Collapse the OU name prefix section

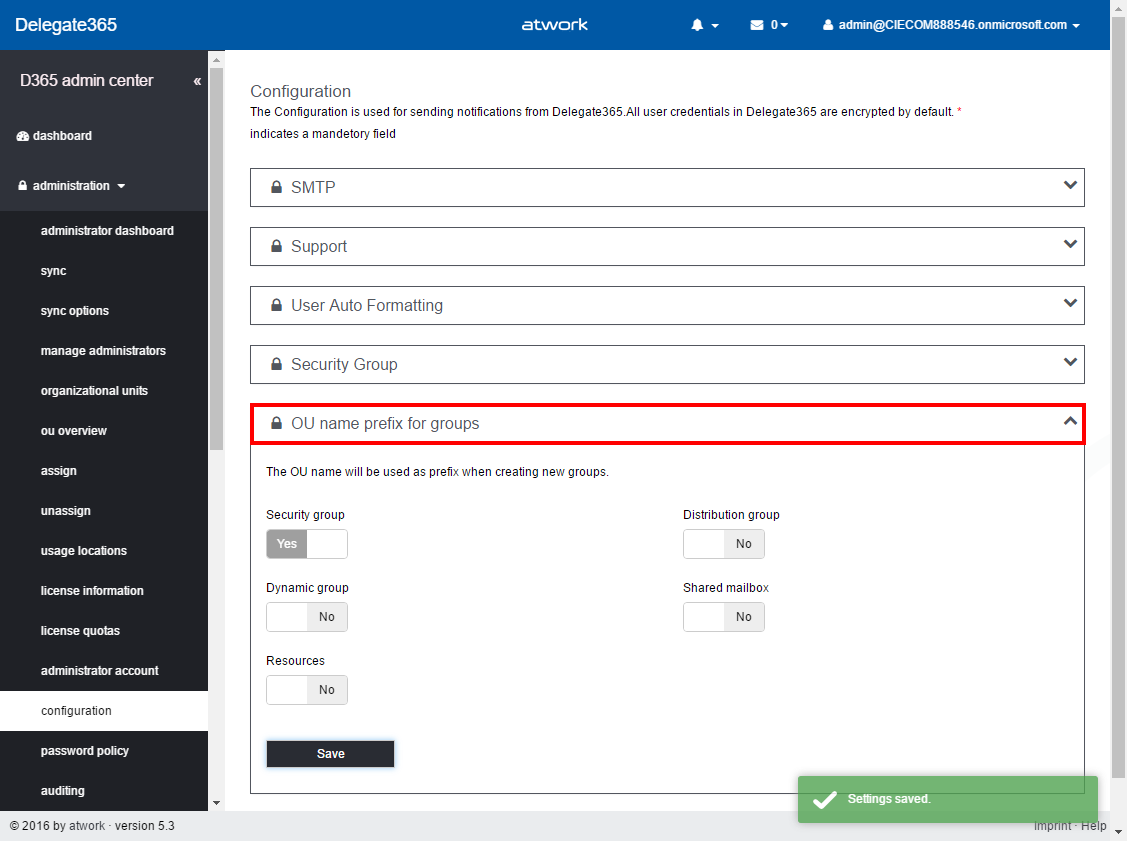1070,422
